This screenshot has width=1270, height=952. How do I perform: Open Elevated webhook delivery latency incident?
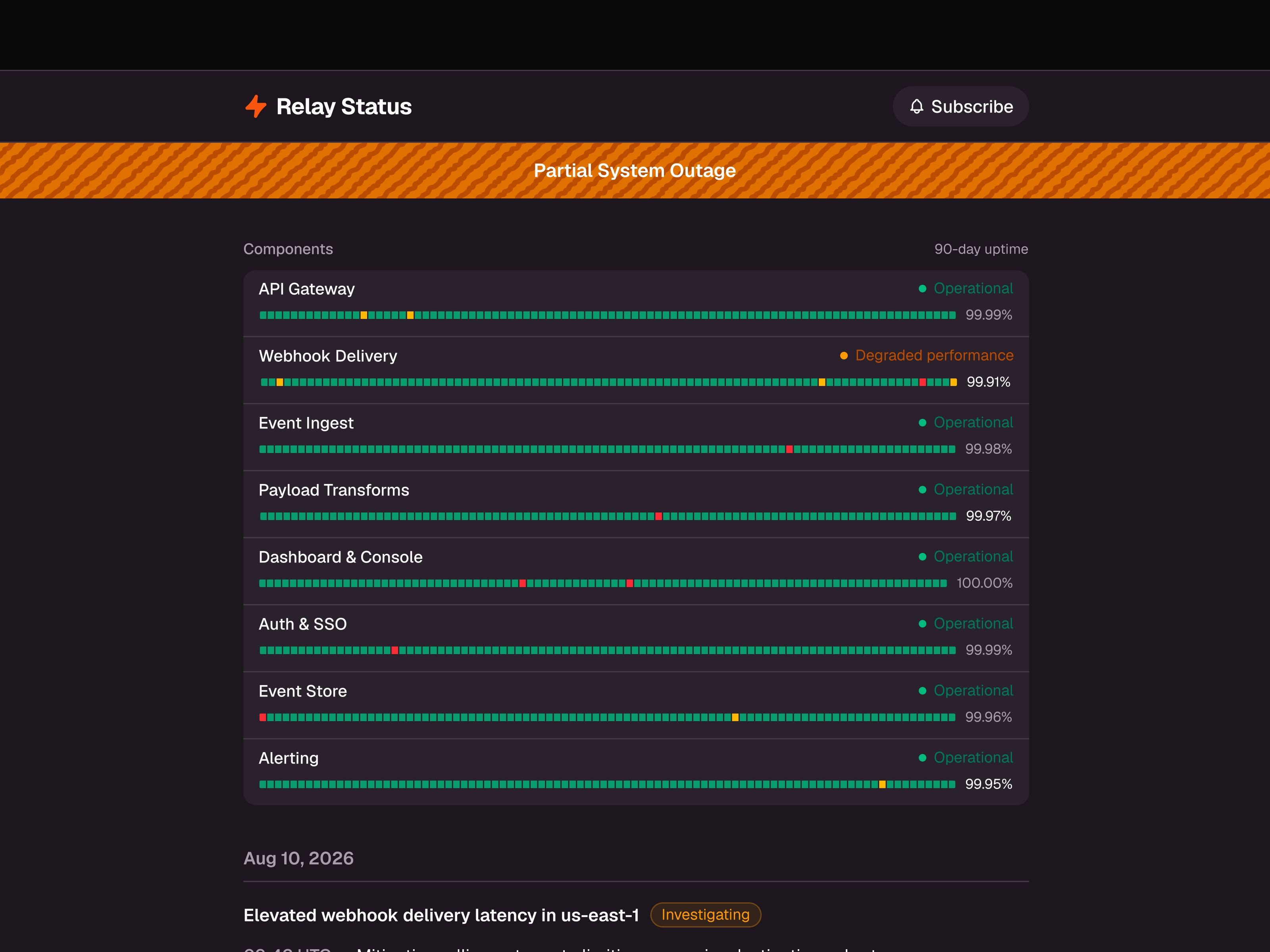coord(441,915)
